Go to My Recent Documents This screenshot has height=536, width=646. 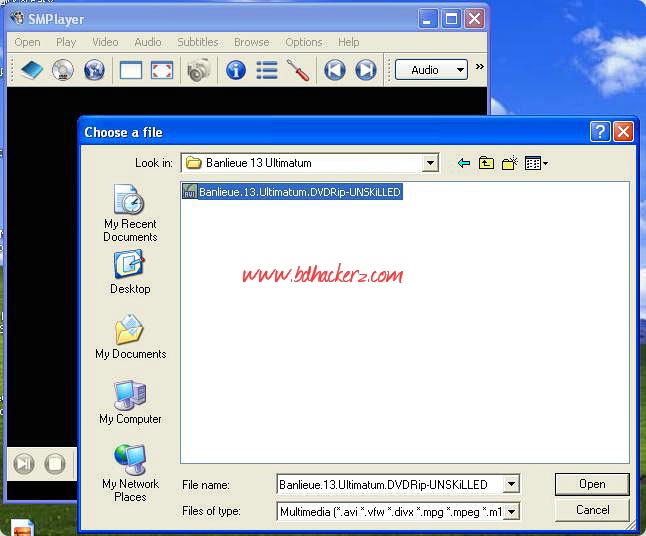tap(130, 213)
